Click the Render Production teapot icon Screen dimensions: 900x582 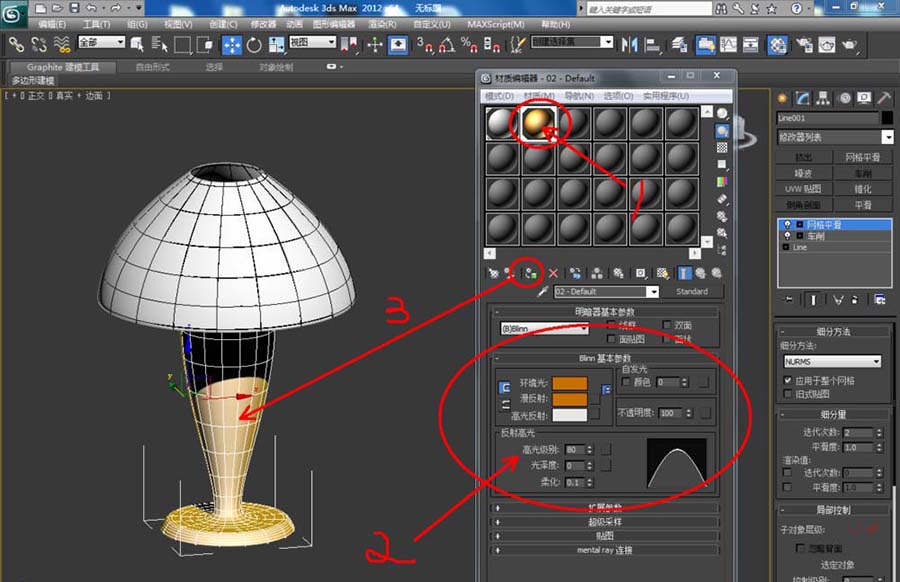(x=849, y=45)
